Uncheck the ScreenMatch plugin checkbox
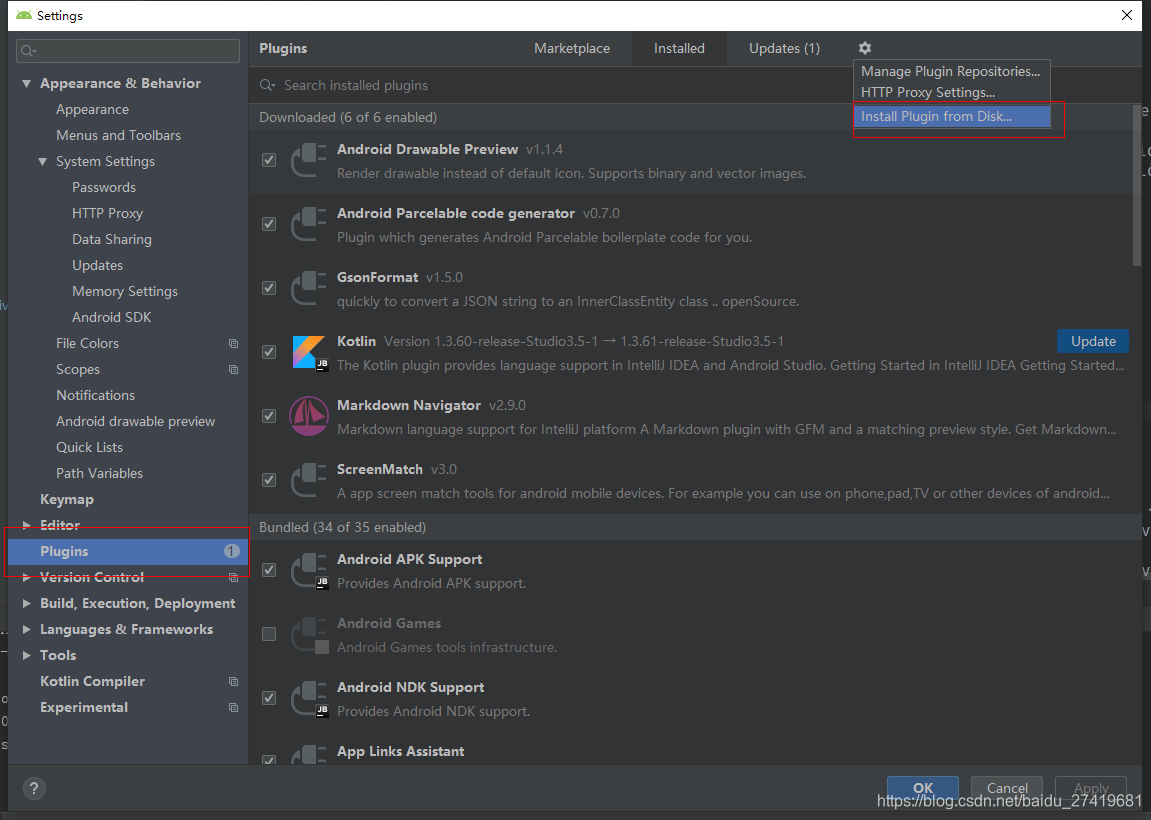The height and width of the screenshot is (820, 1151). (x=269, y=479)
